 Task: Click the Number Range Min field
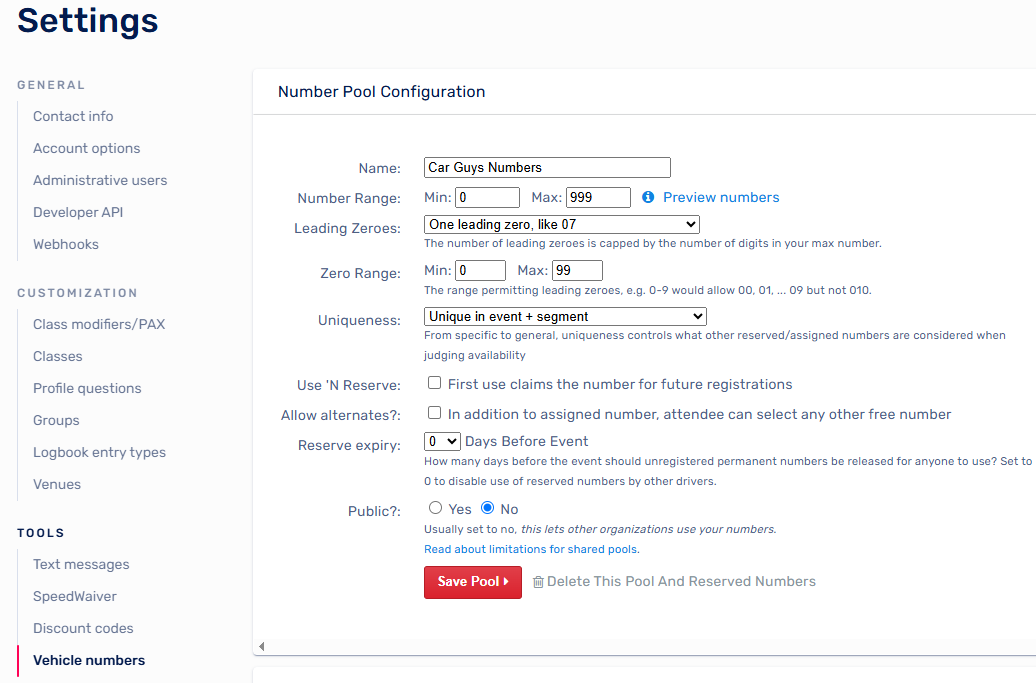click(x=488, y=198)
